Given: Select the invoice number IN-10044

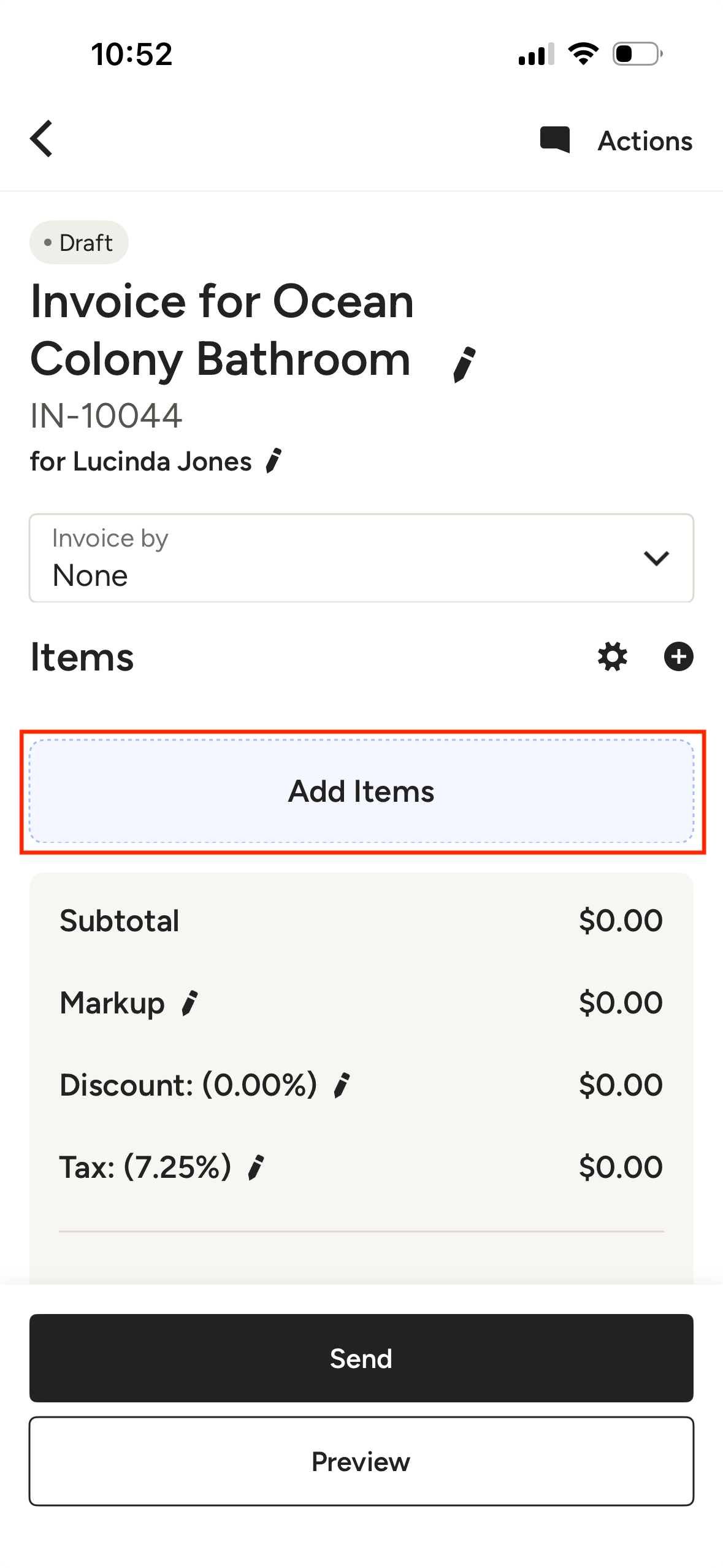Looking at the screenshot, I should click(x=106, y=416).
